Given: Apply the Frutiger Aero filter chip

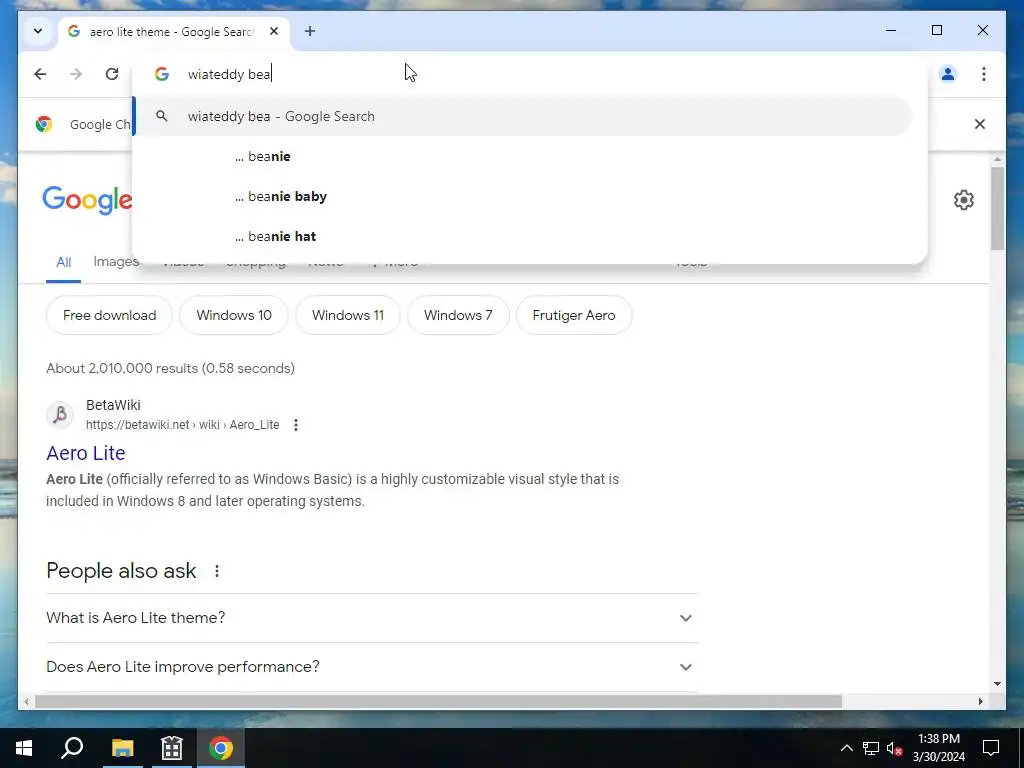Looking at the screenshot, I should pyautogui.click(x=573, y=315).
